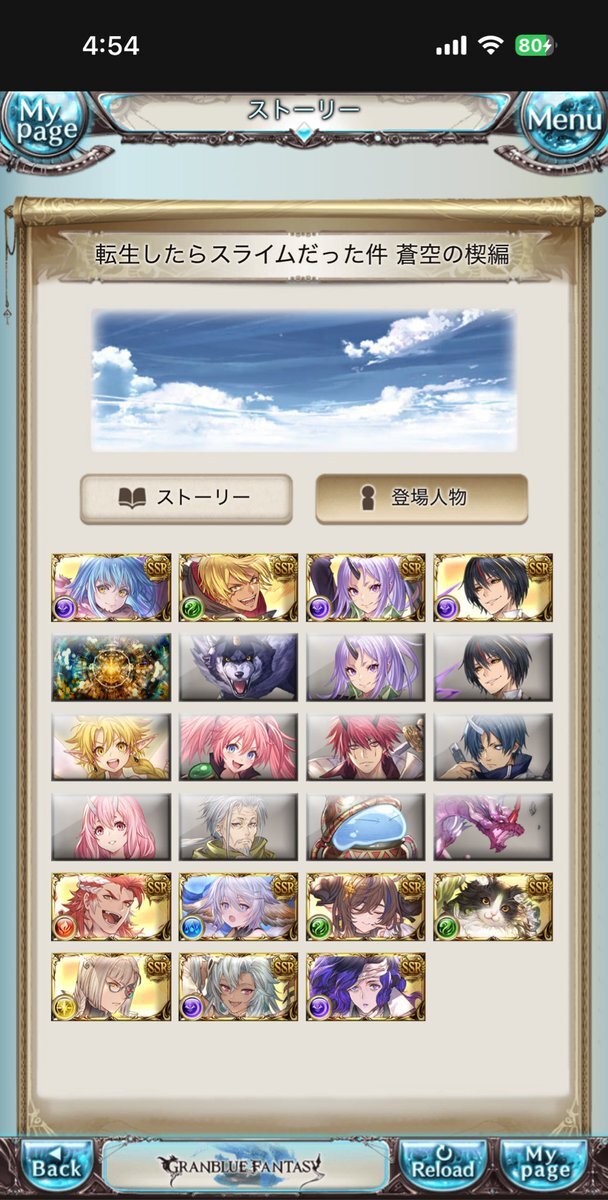Choose the gray-haired old man portrait
Screen dimensions: 608x1200
pos(238,827)
